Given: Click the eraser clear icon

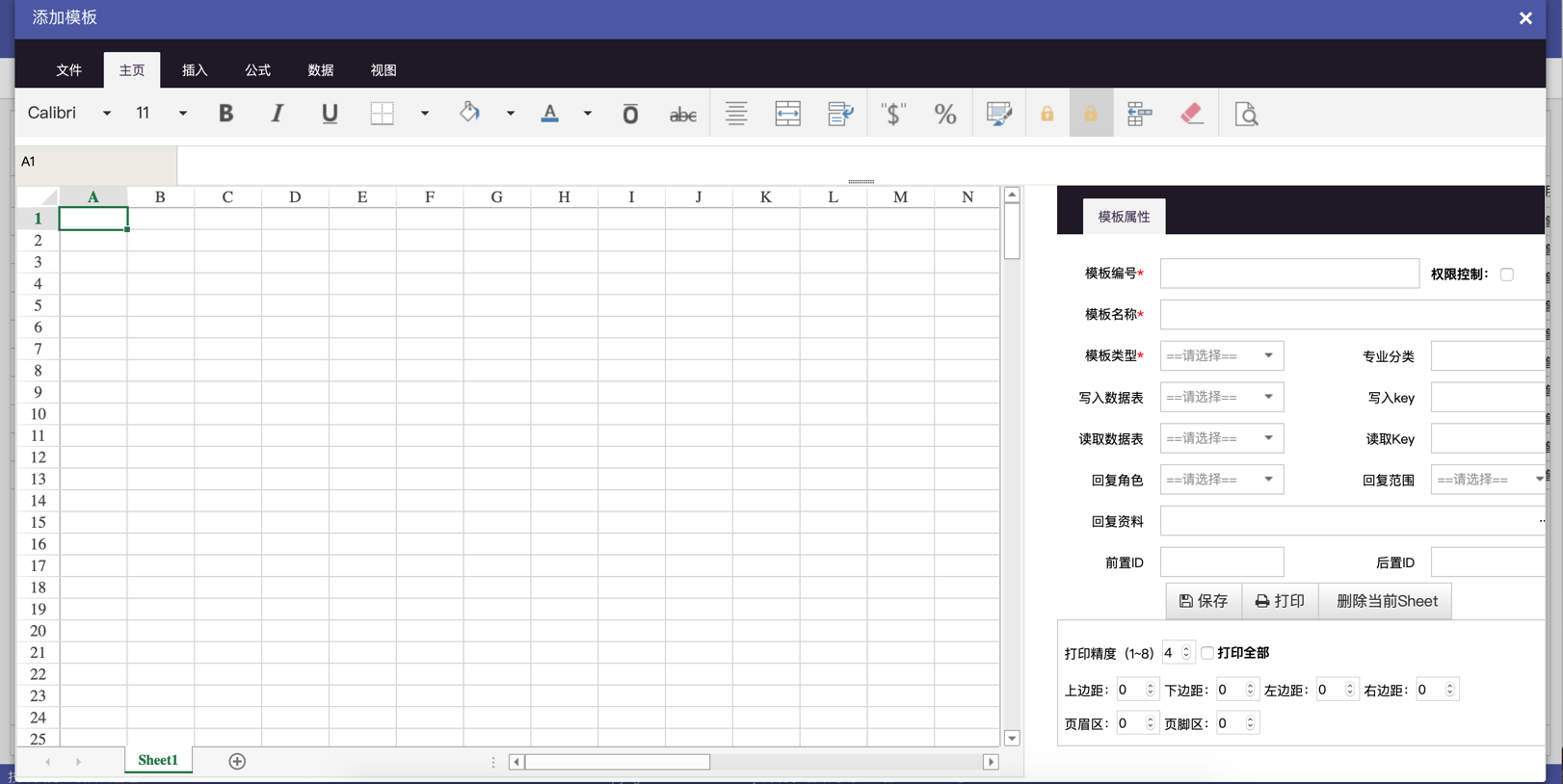Looking at the screenshot, I should 1192,114.
